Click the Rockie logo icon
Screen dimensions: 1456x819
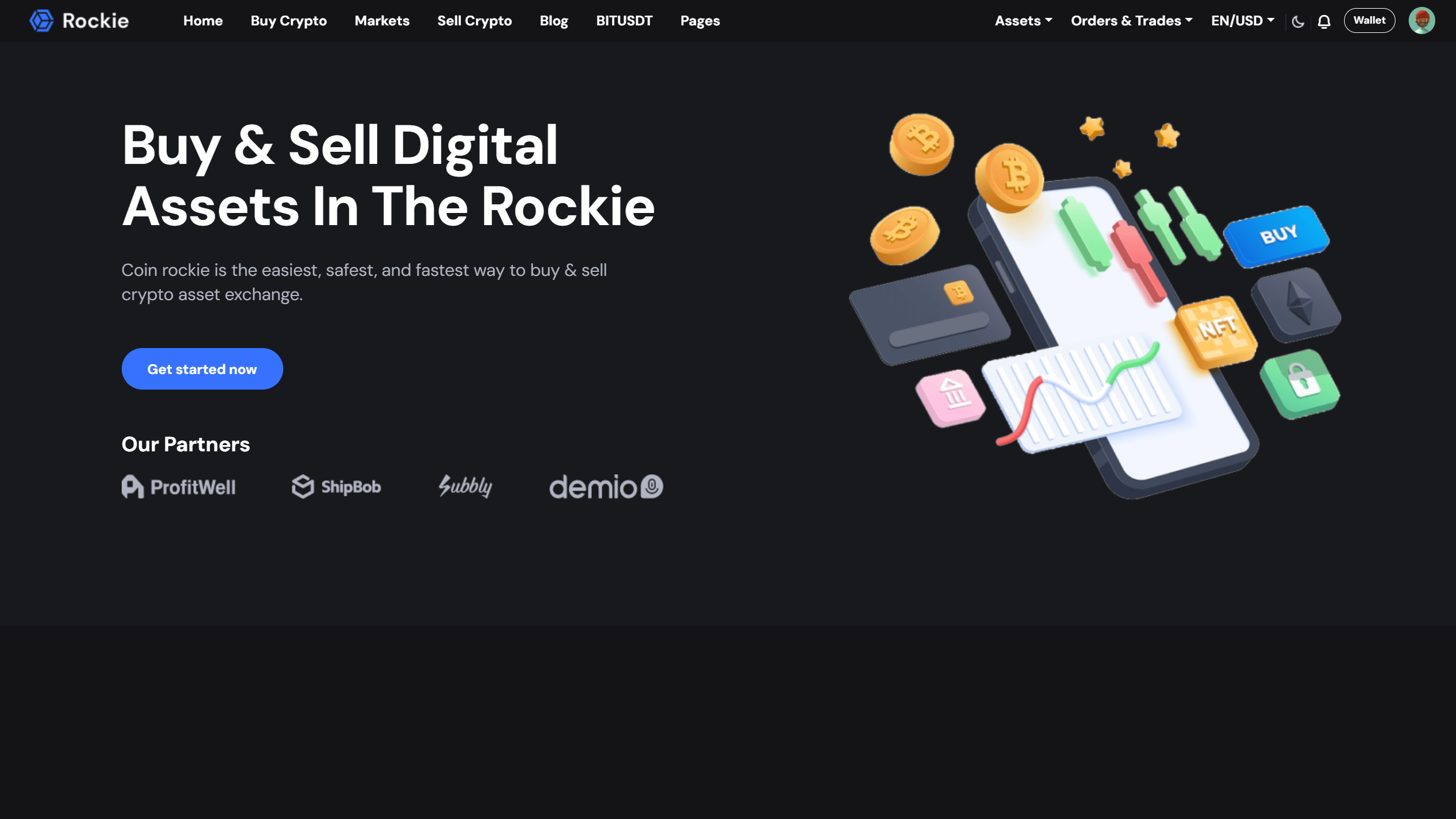(42, 20)
